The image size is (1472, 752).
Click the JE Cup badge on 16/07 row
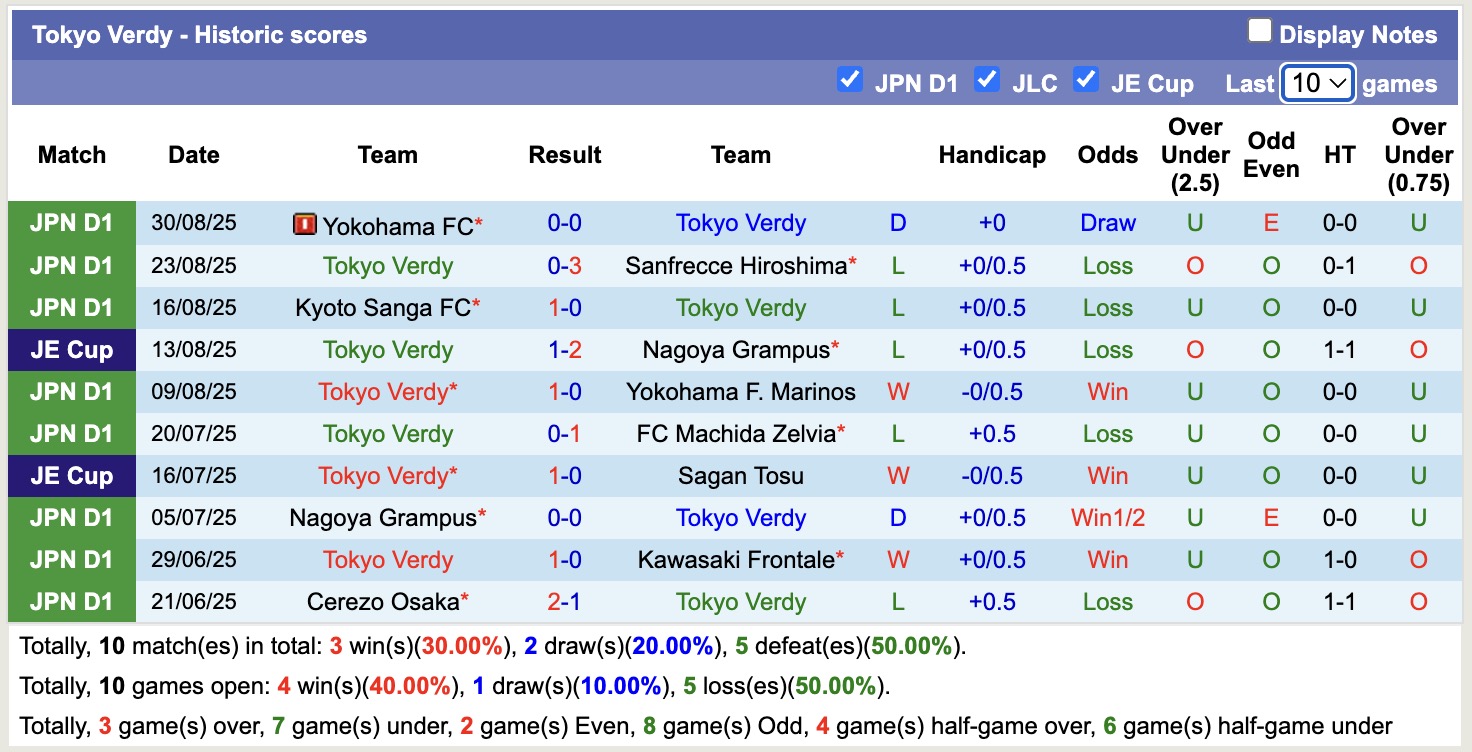tap(71, 475)
